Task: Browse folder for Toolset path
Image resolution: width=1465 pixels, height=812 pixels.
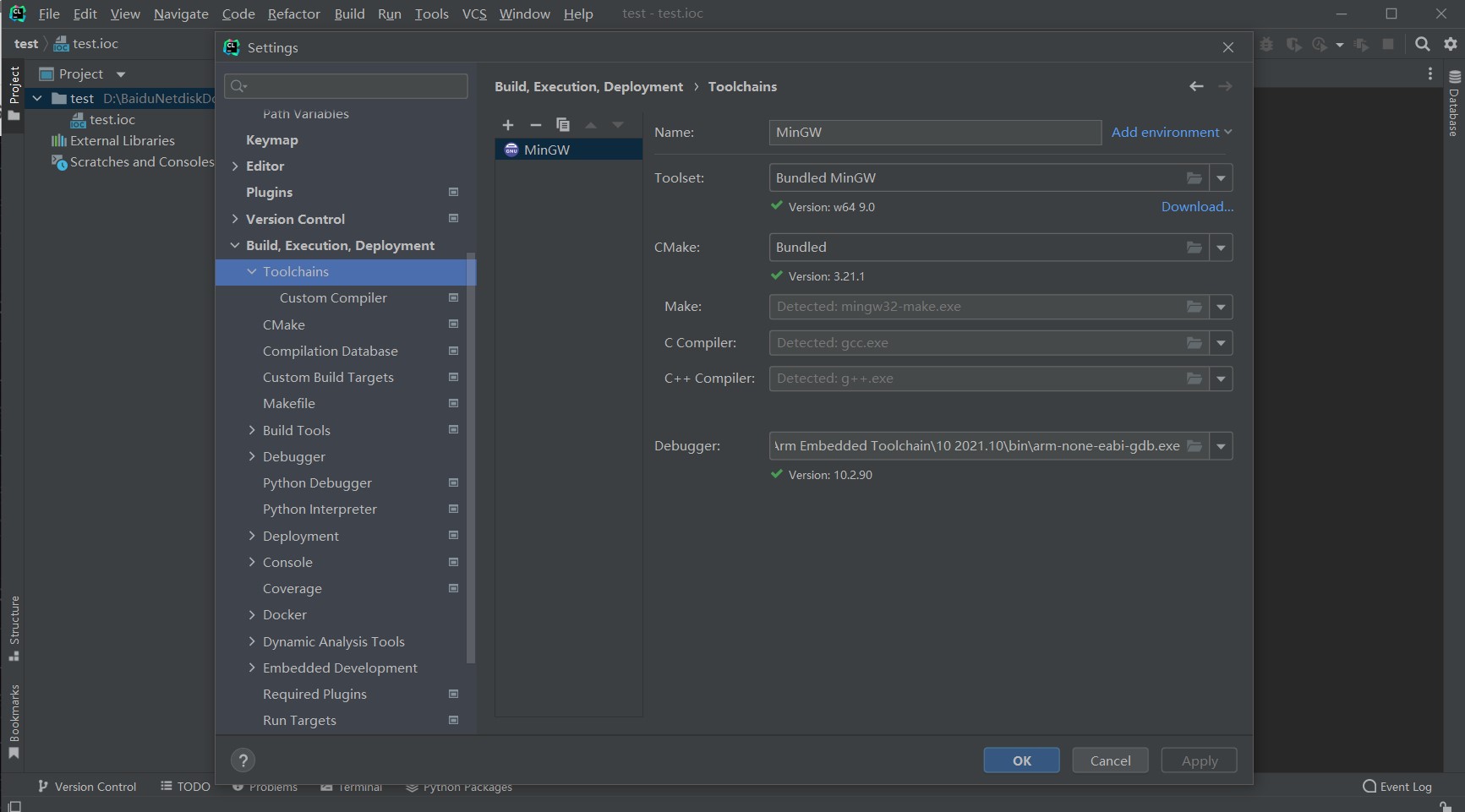Action: click(x=1194, y=178)
